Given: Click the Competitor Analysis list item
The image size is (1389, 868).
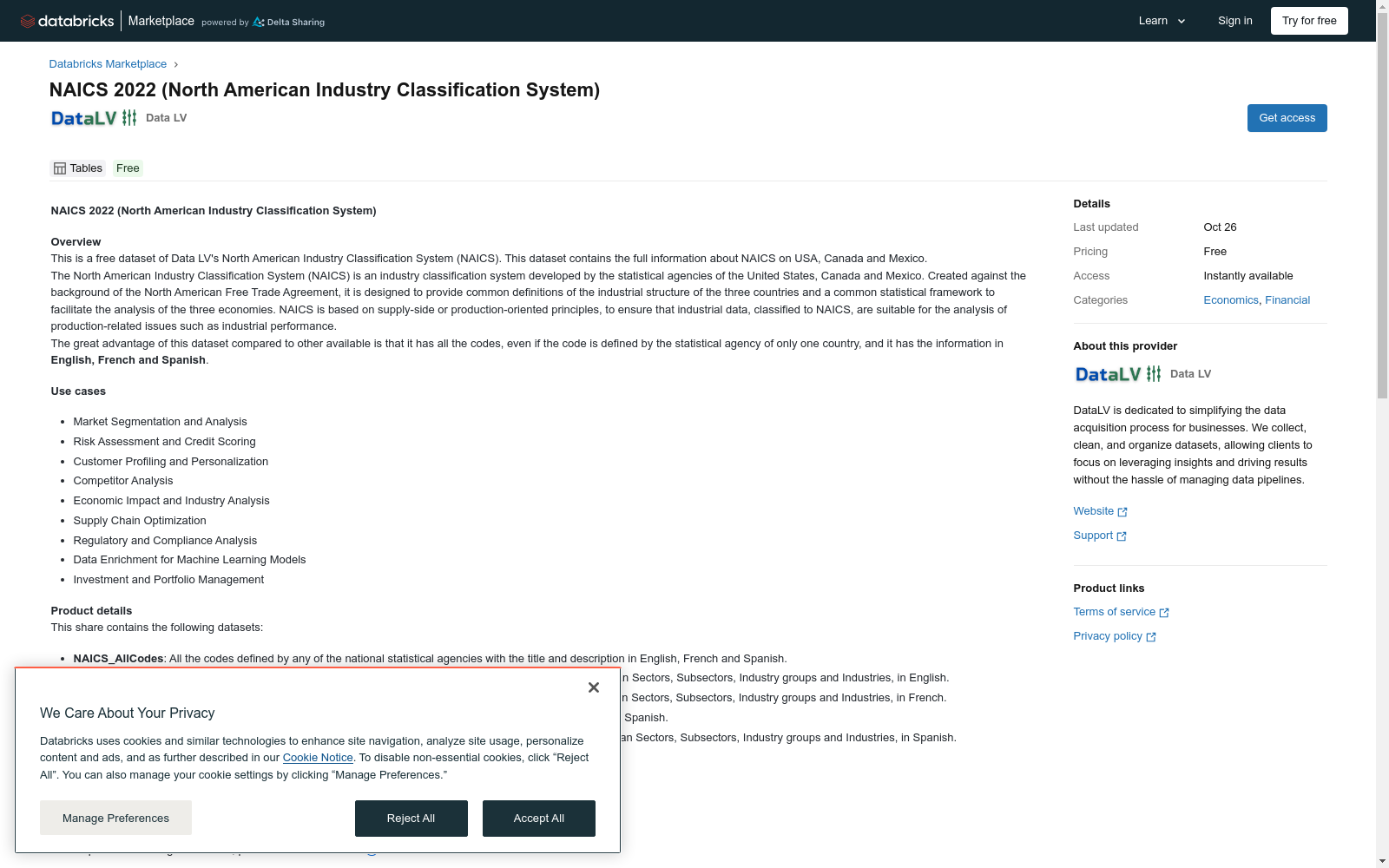Looking at the screenshot, I should tap(123, 481).
